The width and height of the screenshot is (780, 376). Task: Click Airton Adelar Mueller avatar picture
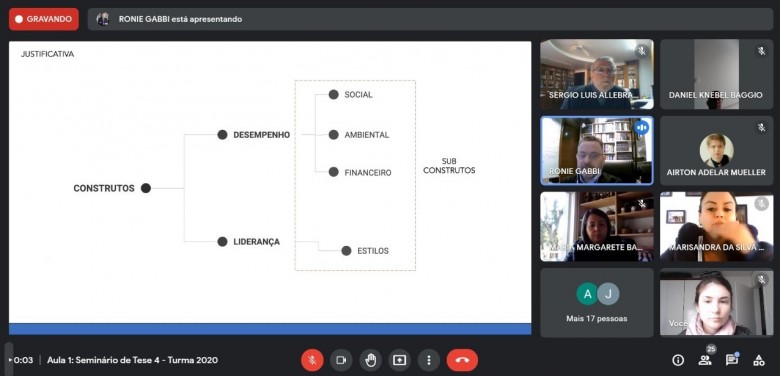[716, 150]
